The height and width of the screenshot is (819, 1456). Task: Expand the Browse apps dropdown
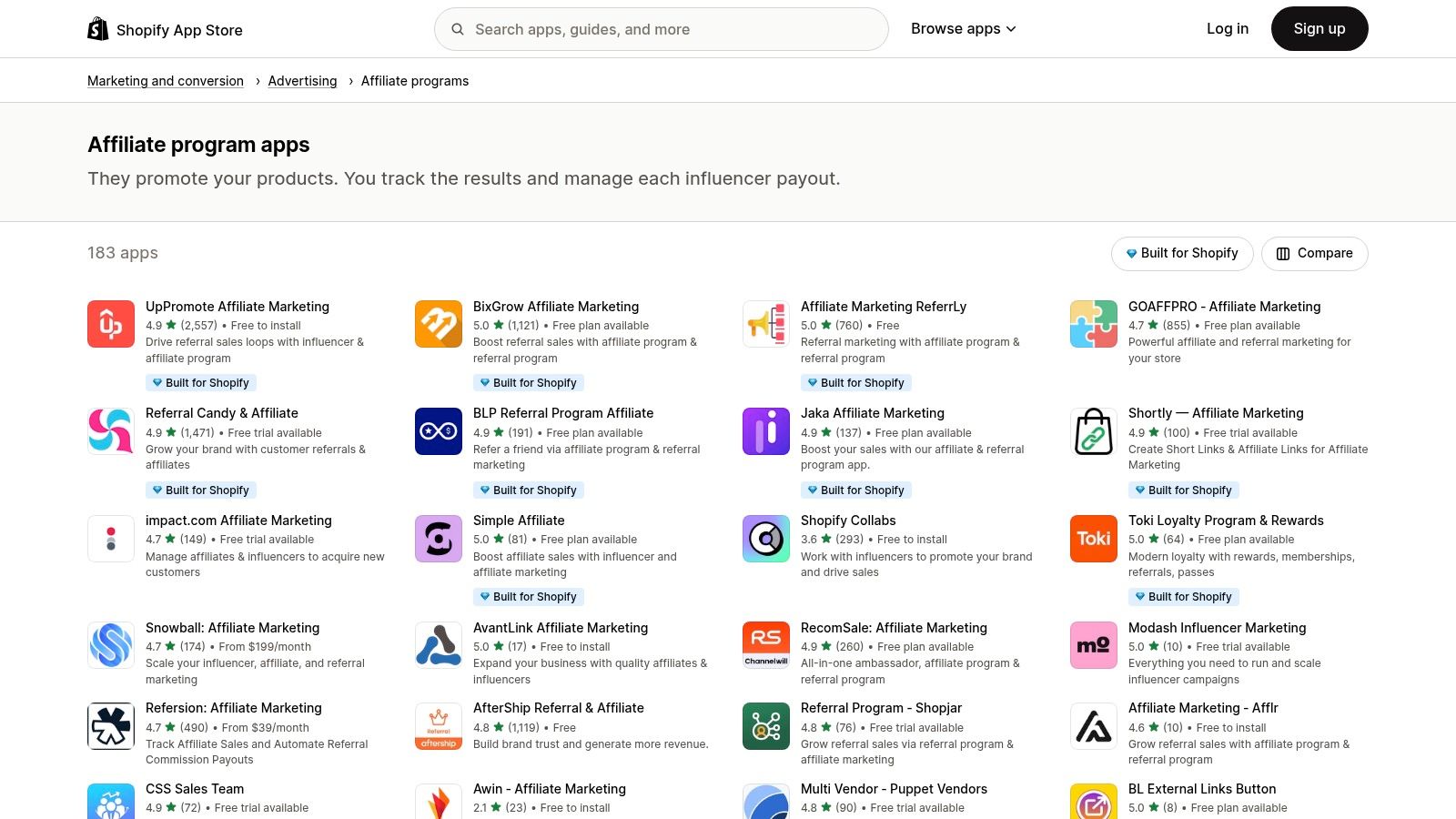tap(963, 28)
